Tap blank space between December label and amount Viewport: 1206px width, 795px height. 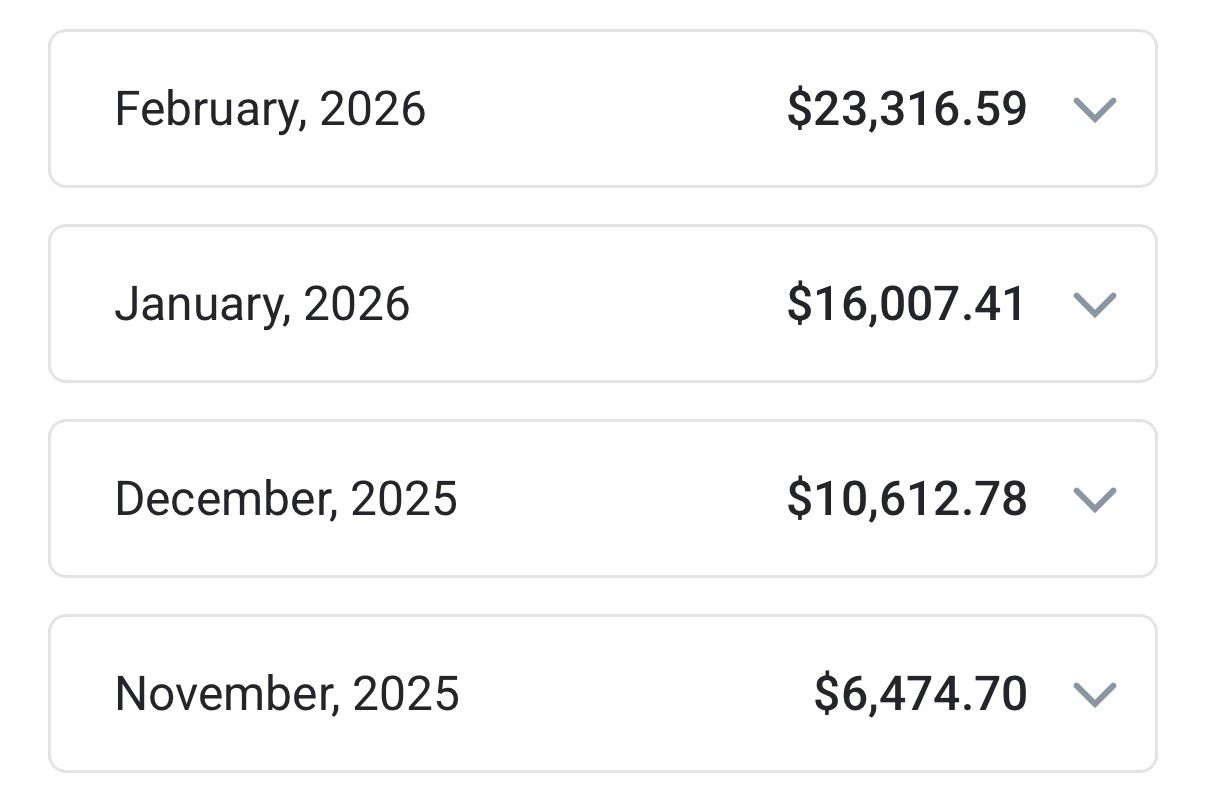622,499
